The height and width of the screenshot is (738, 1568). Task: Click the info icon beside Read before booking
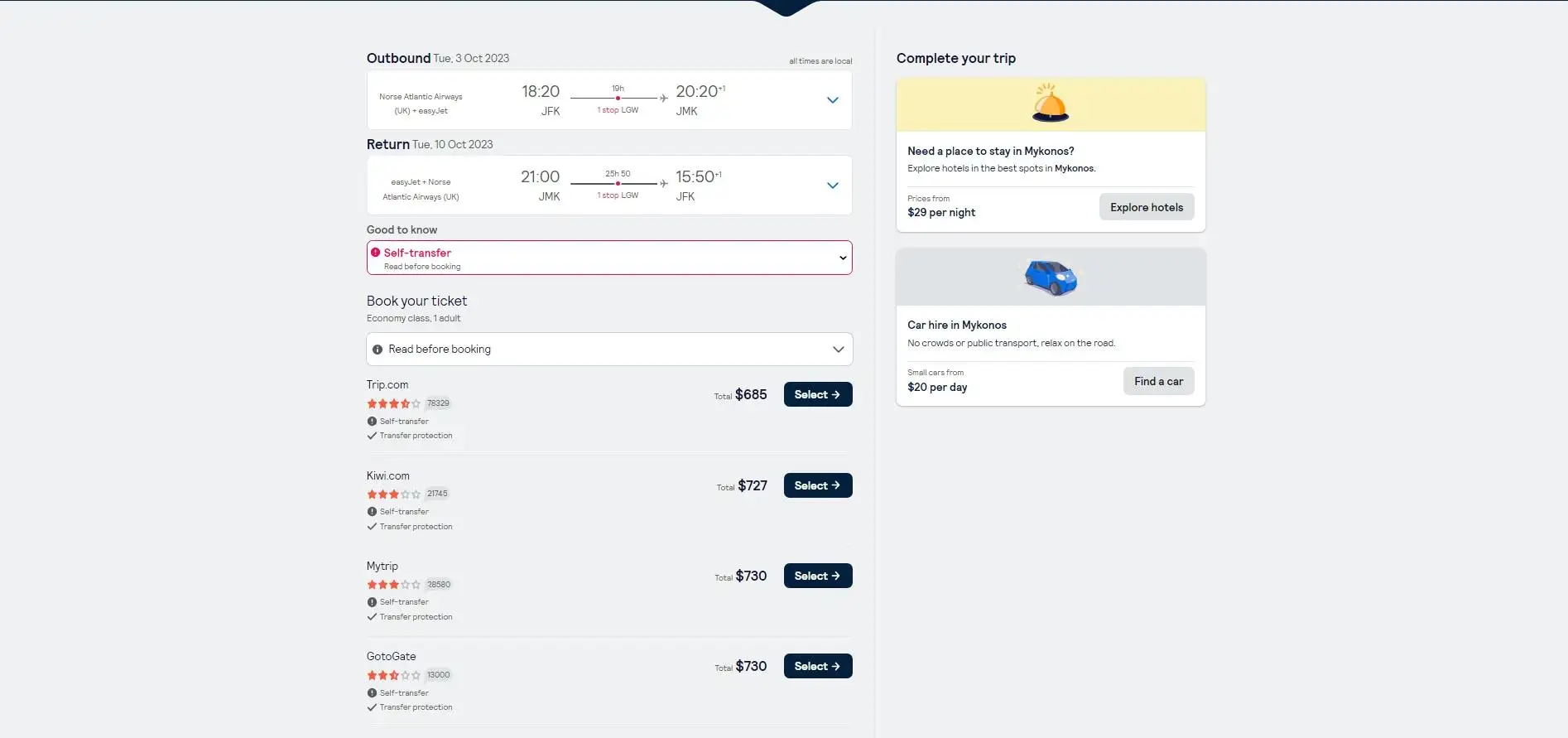pyautogui.click(x=378, y=350)
